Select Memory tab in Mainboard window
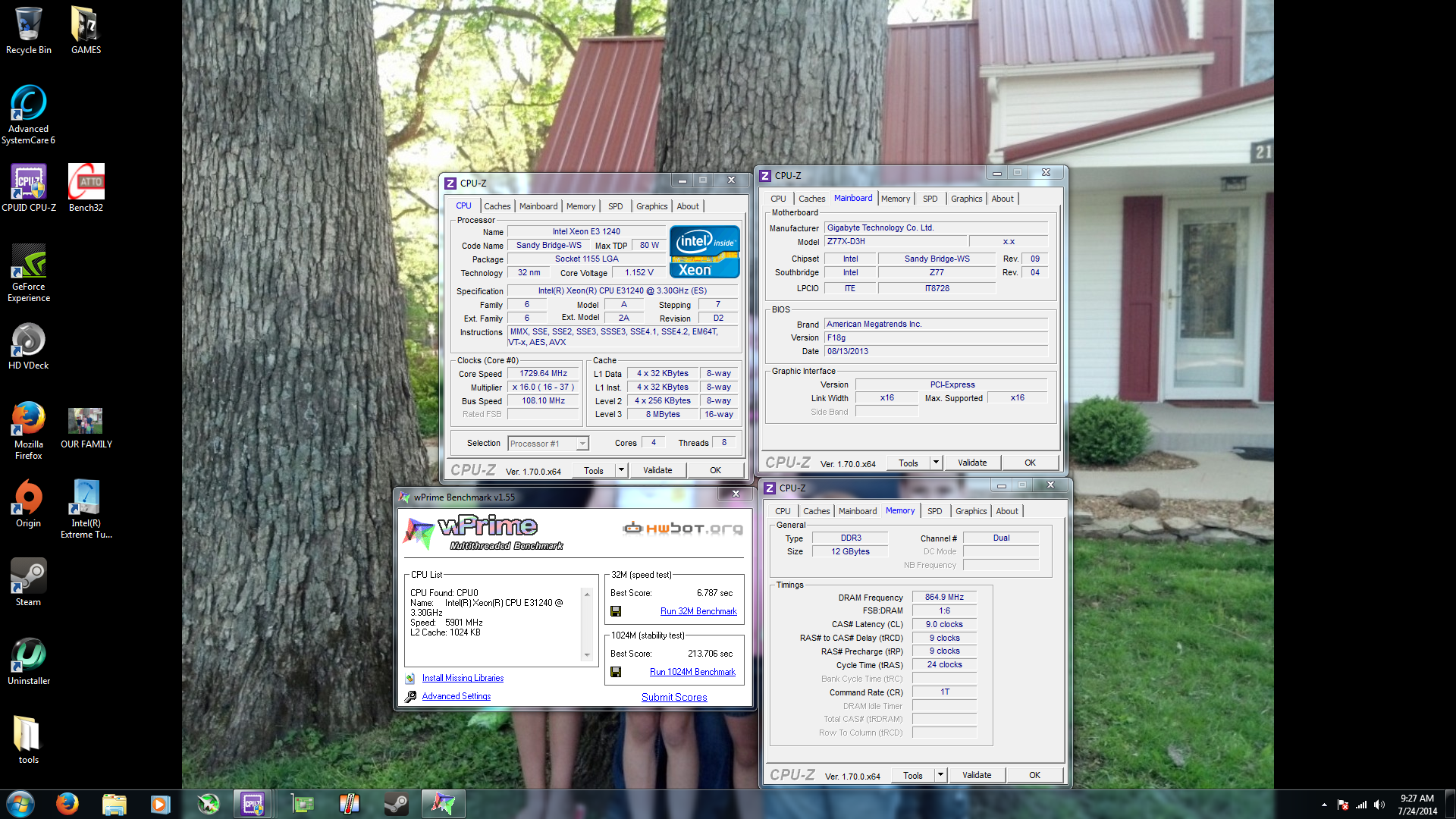This screenshot has width=1456, height=819. 896,199
